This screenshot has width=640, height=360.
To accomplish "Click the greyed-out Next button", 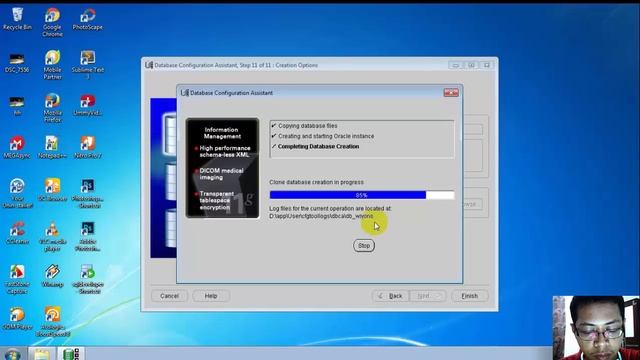I will point(427,296).
